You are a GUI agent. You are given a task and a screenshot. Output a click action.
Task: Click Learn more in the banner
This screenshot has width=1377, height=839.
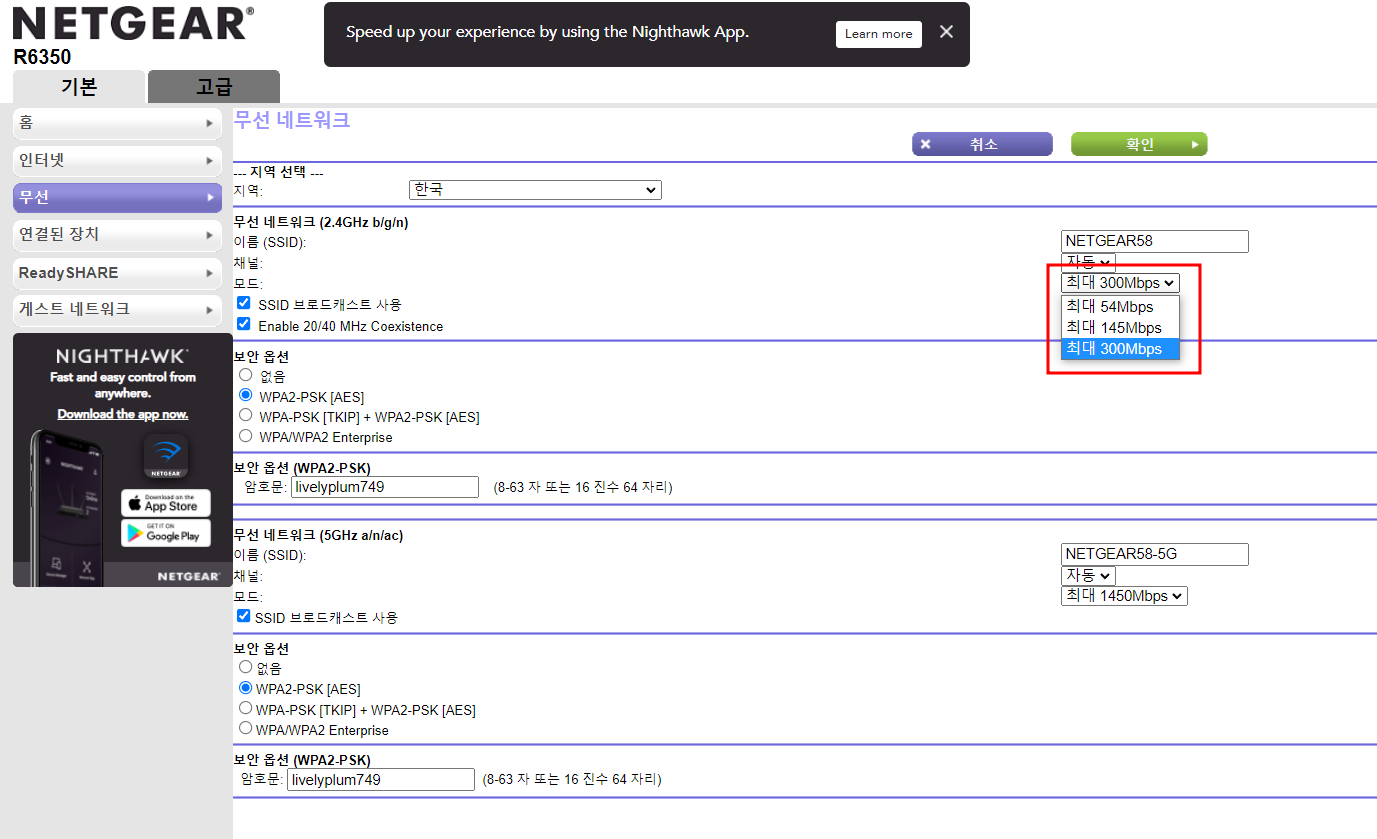(x=879, y=34)
